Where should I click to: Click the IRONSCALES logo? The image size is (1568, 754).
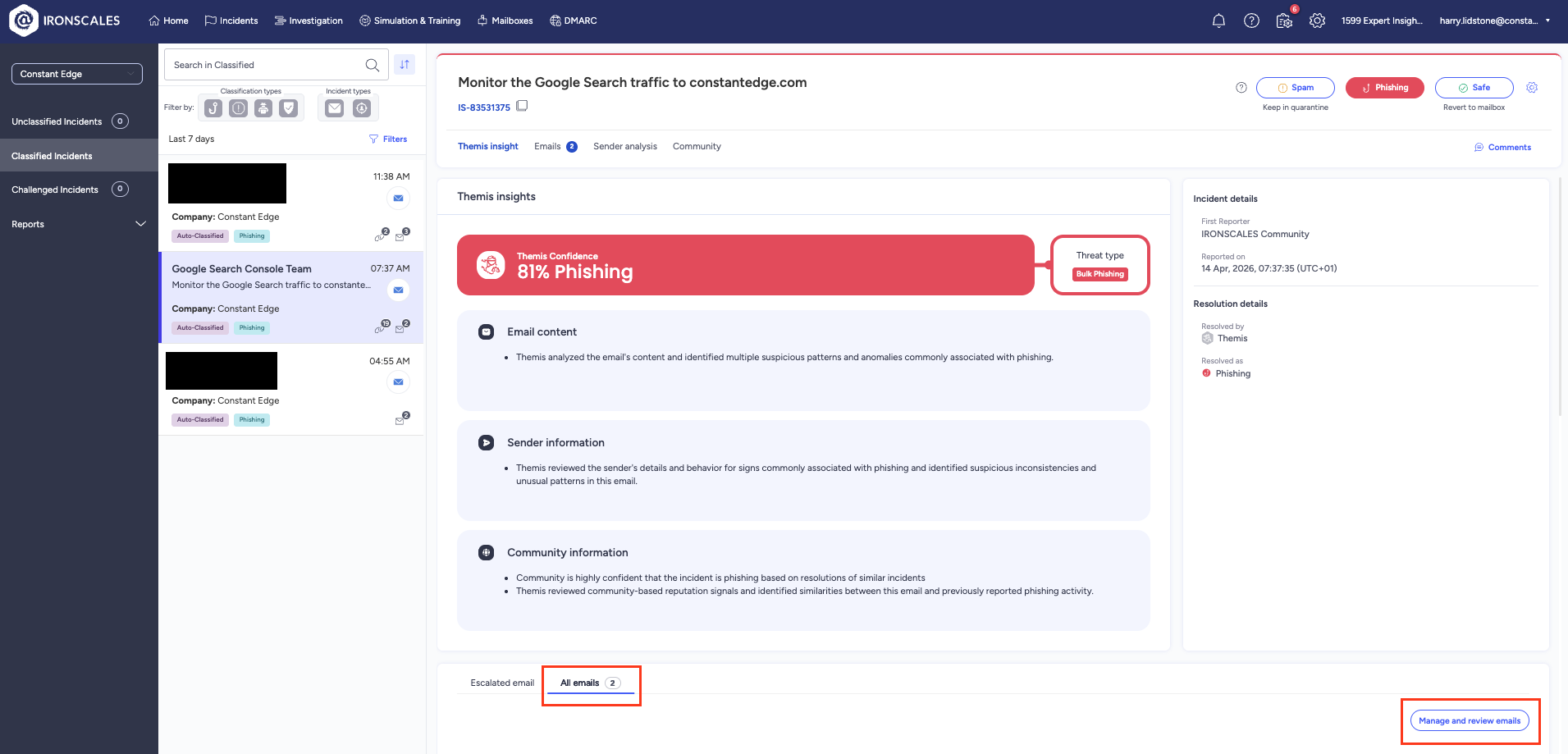pos(65,21)
